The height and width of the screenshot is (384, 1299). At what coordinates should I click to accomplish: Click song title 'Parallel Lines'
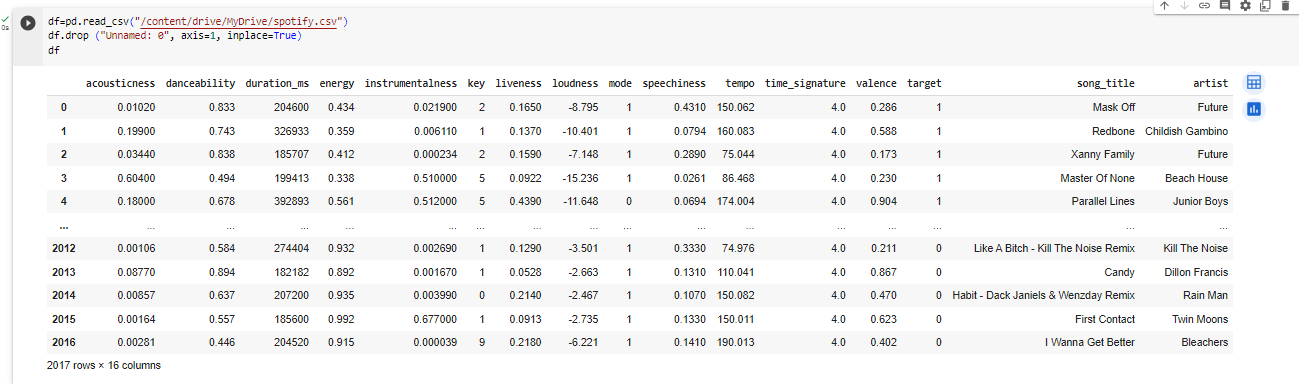coord(1102,202)
